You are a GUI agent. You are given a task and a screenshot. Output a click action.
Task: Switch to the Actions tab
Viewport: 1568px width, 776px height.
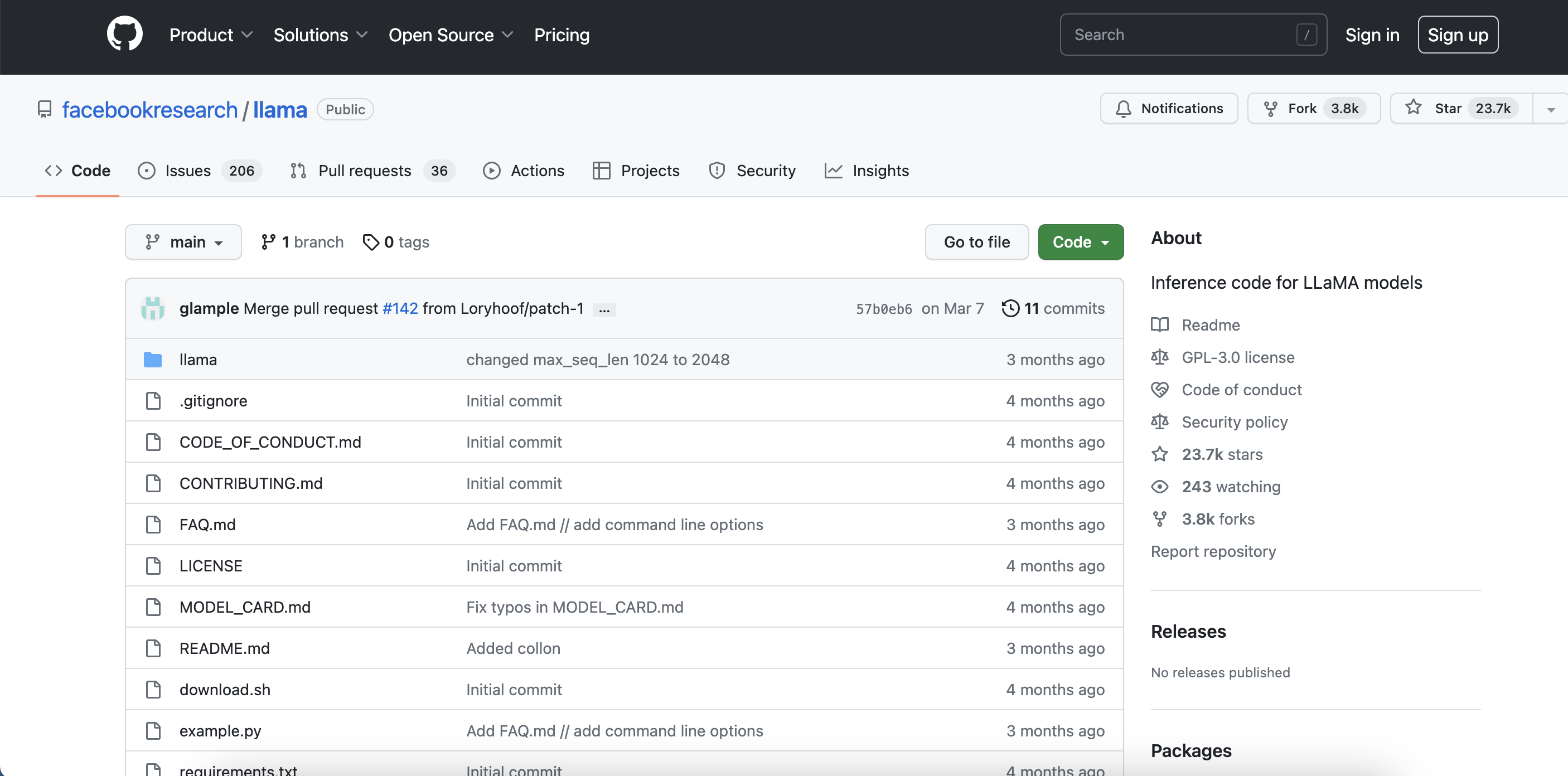pos(524,171)
